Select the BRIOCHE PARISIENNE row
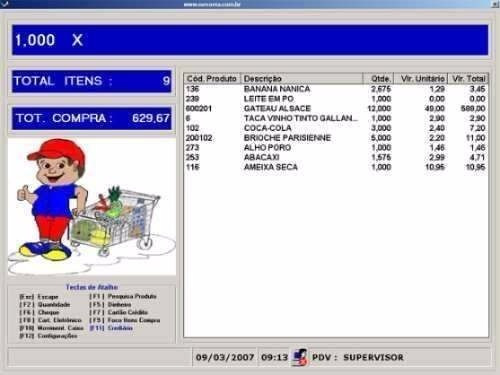Viewport: 500px width, 375px height. pyautogui.click(x=336, y=138)
